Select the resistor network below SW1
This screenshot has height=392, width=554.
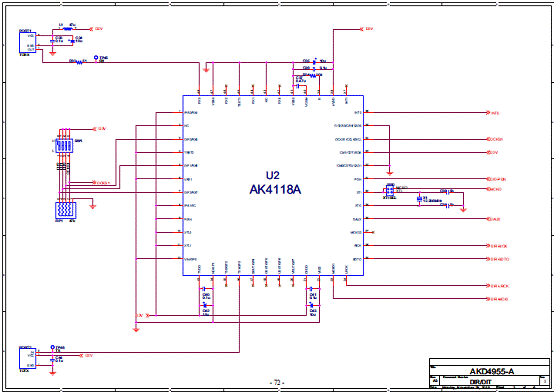pos(65,211)
